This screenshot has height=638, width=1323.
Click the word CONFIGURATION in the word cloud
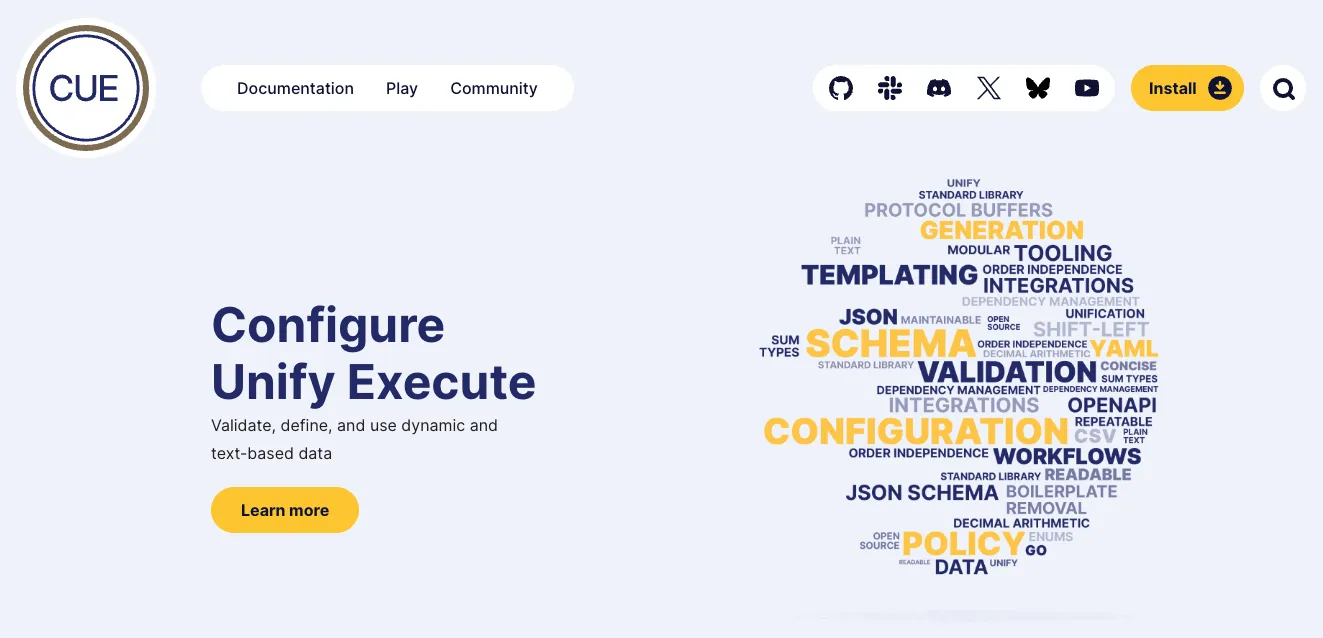[x=916, y=431]
